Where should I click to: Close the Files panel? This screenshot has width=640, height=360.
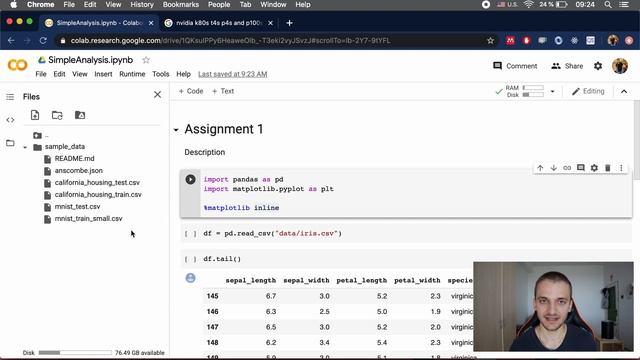coord(158,95)
